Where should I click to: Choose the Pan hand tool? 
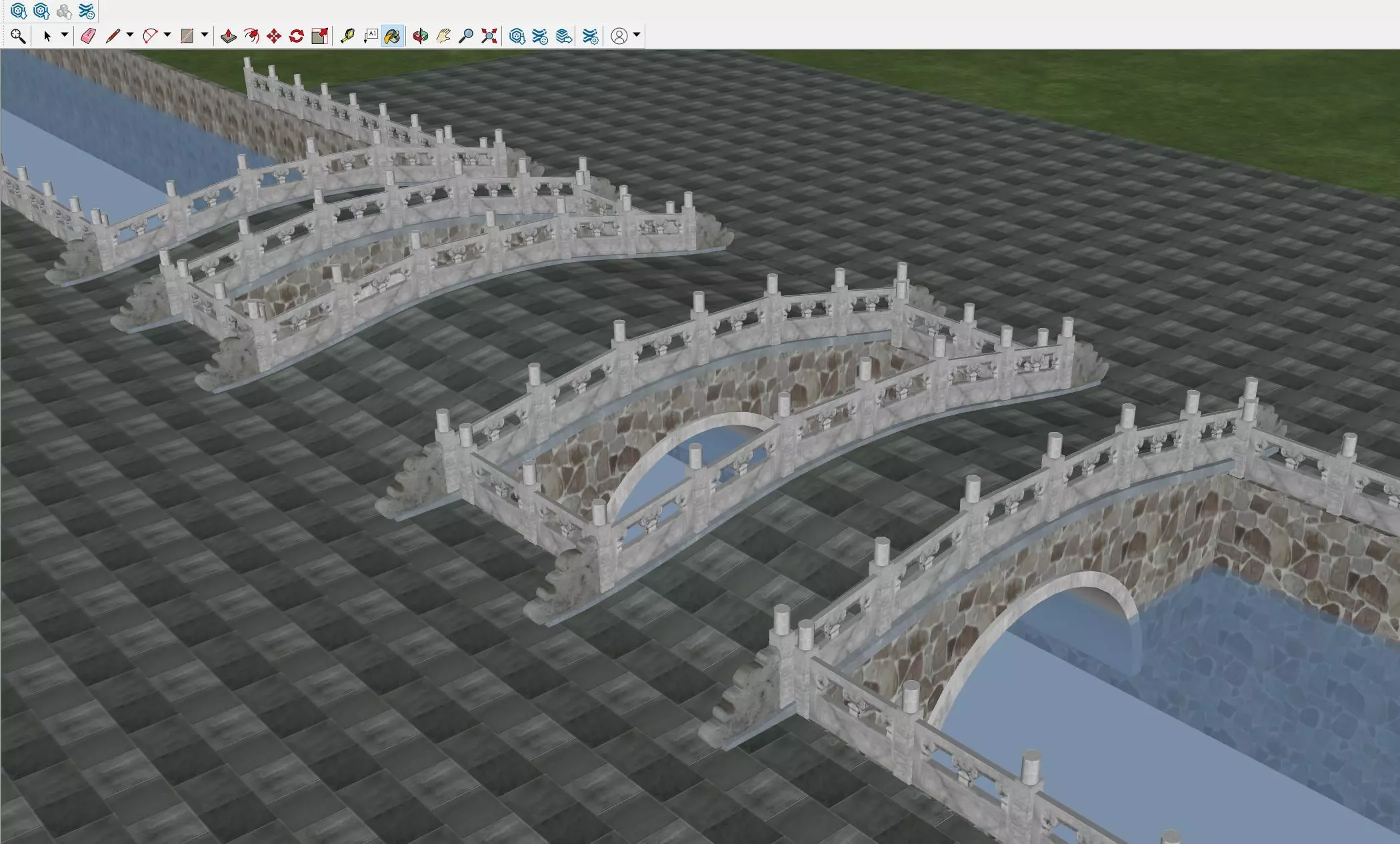[443, 36]
